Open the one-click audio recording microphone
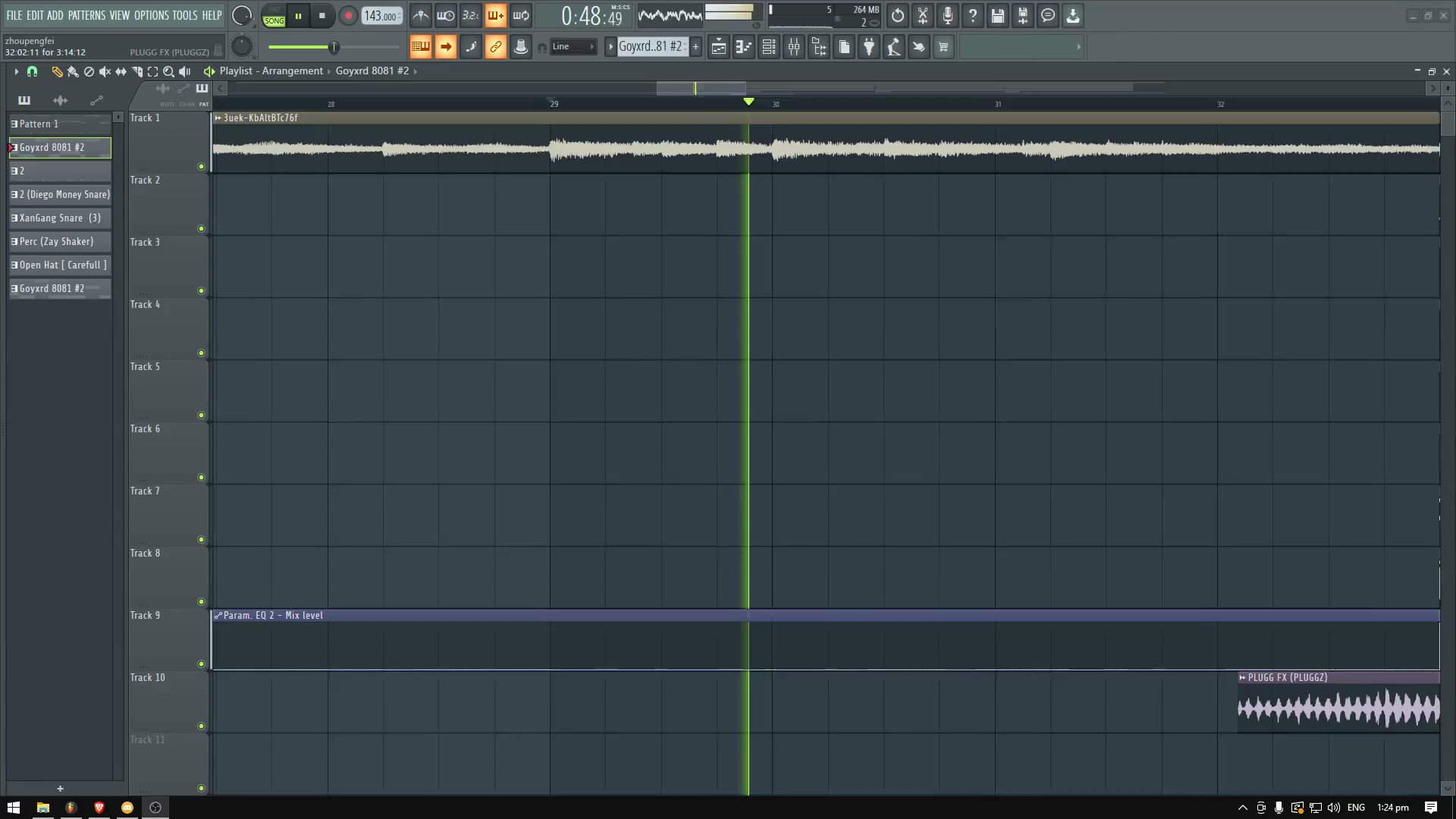The image size is (1456, 819). click(x=948, y=16)
